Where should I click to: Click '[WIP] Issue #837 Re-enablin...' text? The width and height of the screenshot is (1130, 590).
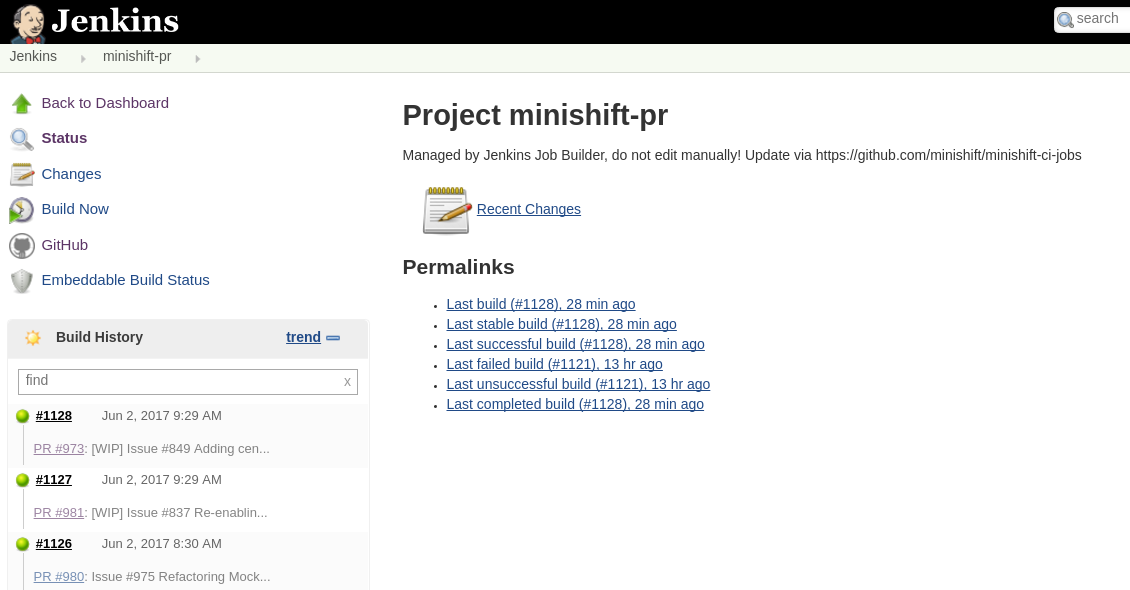pos(179,513)
